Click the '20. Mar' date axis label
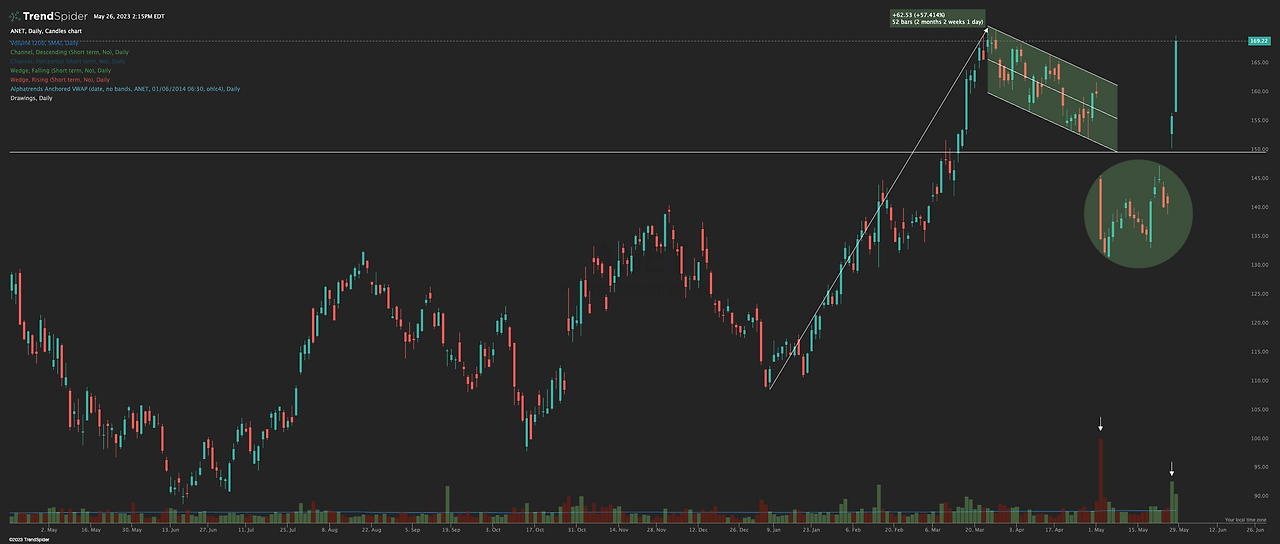The height and width of the screenshot is (544, 1280). (977, 530)
